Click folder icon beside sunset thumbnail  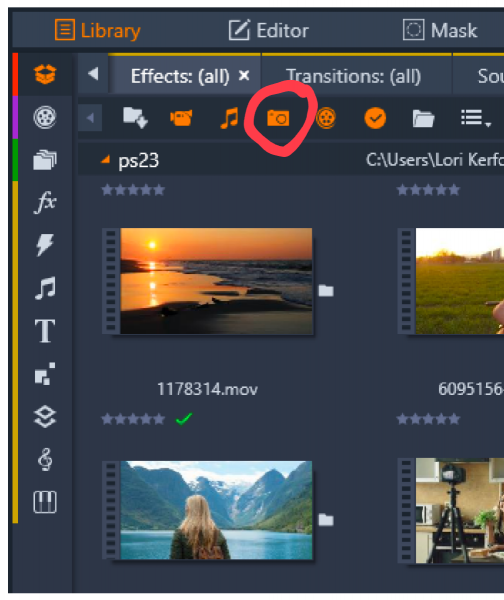click(326, 291)
